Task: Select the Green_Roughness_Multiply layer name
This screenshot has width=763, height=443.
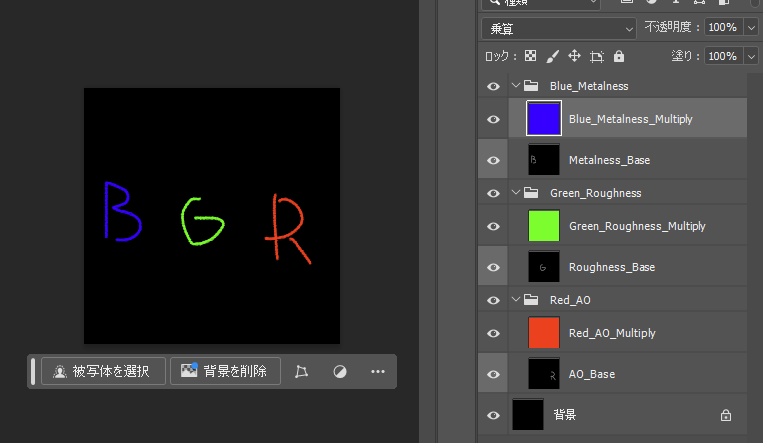Action: point(637,226)
